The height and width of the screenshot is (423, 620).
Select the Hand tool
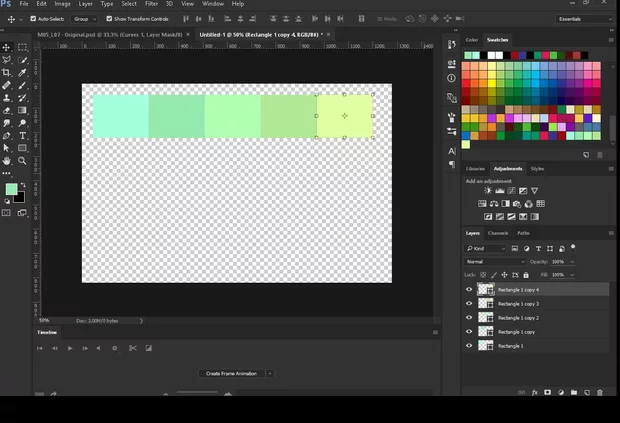pos(7,160)
